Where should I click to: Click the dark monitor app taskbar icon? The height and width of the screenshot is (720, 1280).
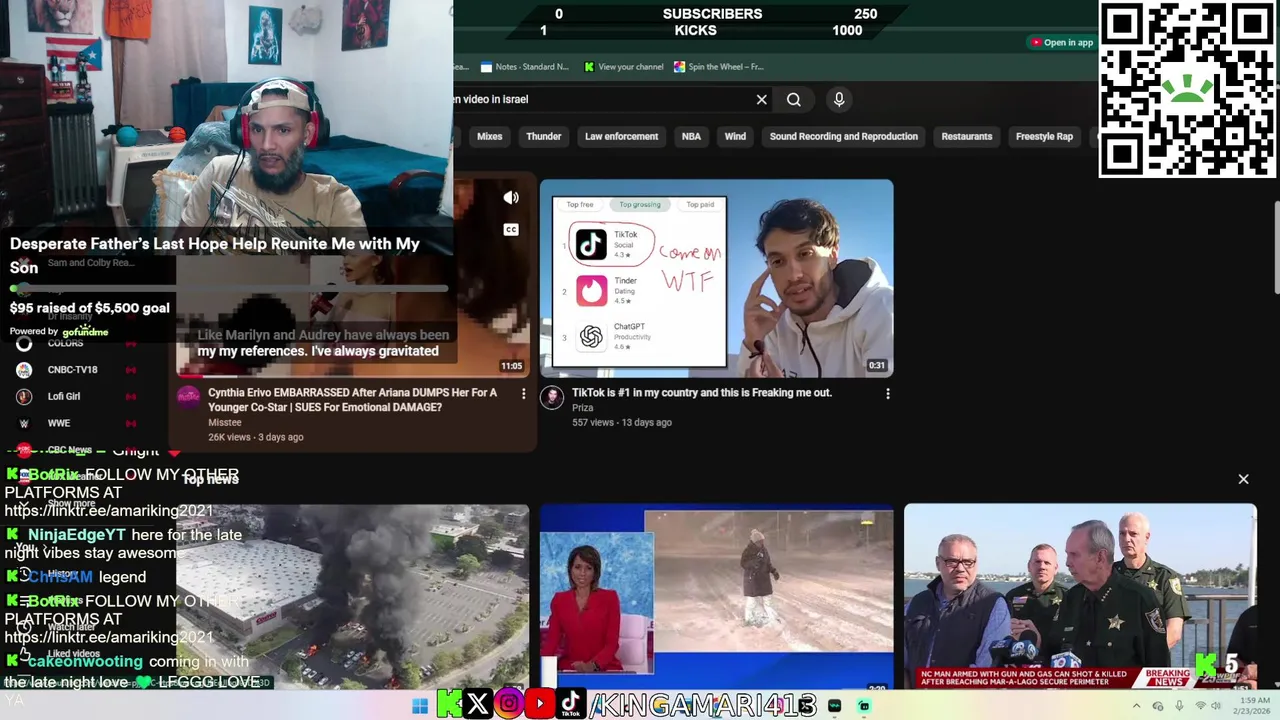(835, 706)
